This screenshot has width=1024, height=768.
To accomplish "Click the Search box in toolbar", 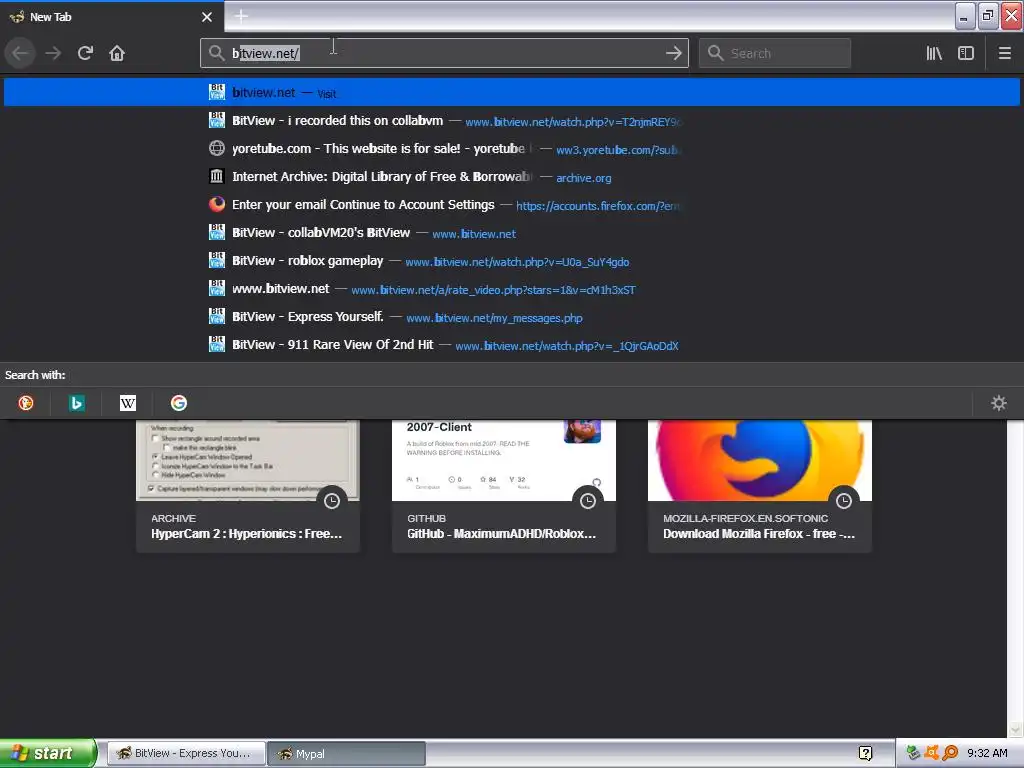I will pyautogui.click(x=775, y=53).
